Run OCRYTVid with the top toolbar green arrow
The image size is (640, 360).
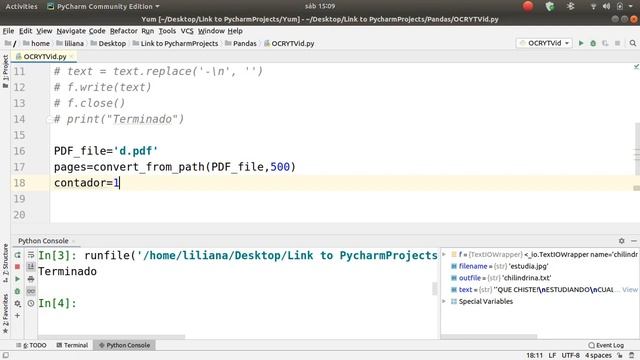581,43
